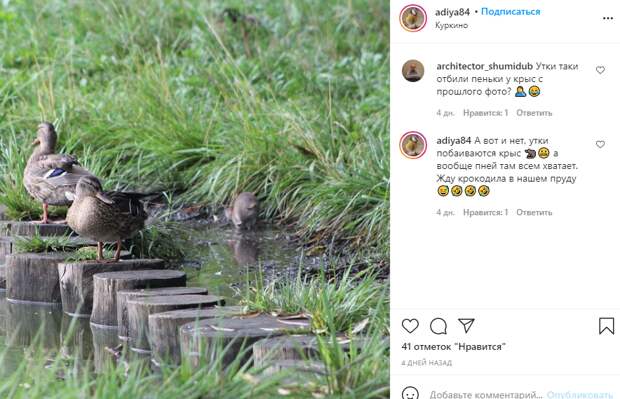
Task: Share the post via paper plane icon
Action: (466, 325)
